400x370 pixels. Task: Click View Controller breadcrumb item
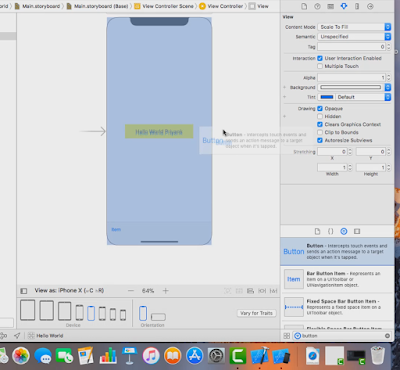[x=221, y=6]
